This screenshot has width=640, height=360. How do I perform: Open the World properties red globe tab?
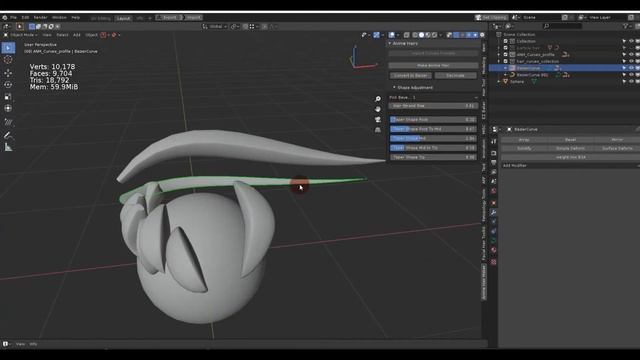[493, 191]
